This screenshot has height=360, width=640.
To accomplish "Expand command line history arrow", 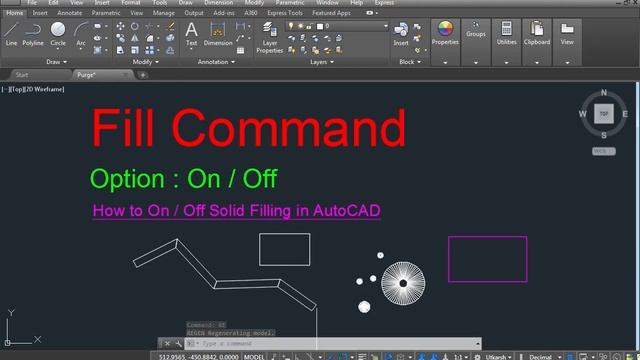I will click(478, 344).
